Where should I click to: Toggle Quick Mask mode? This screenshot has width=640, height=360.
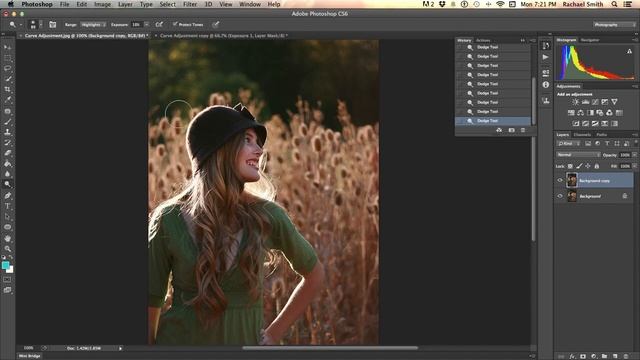pos(7,280)
